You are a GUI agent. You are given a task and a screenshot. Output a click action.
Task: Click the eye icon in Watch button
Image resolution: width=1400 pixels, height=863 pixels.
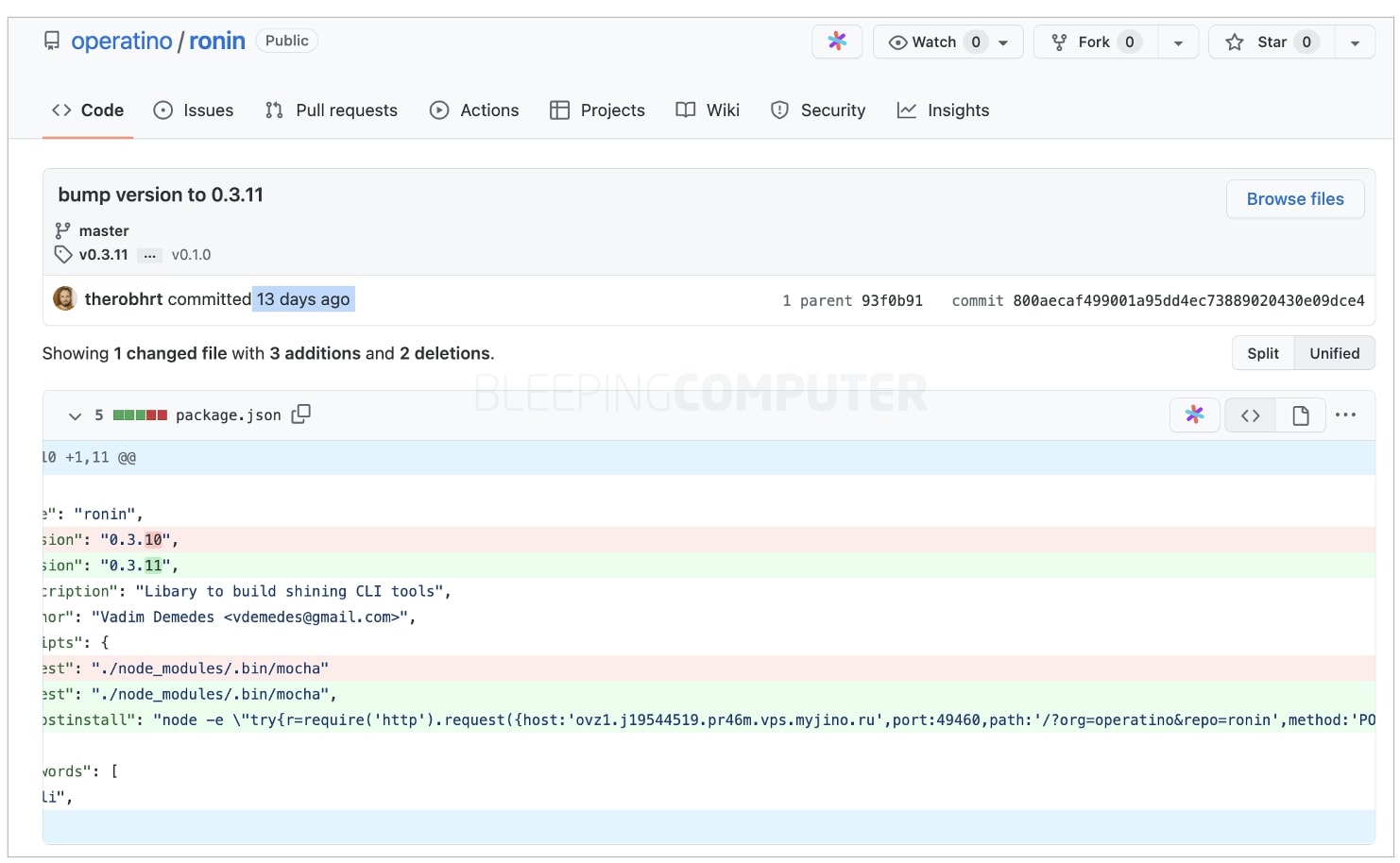coord(897,42)
